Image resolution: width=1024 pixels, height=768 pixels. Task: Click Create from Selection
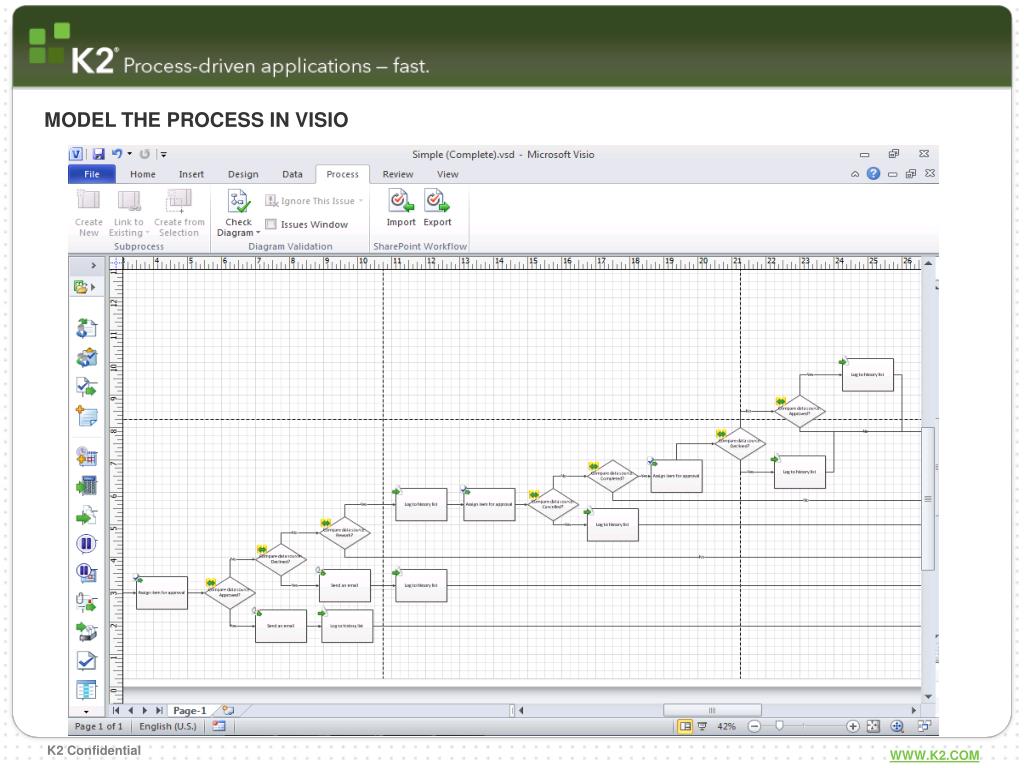pyautogui.click(x=179, y=213)
